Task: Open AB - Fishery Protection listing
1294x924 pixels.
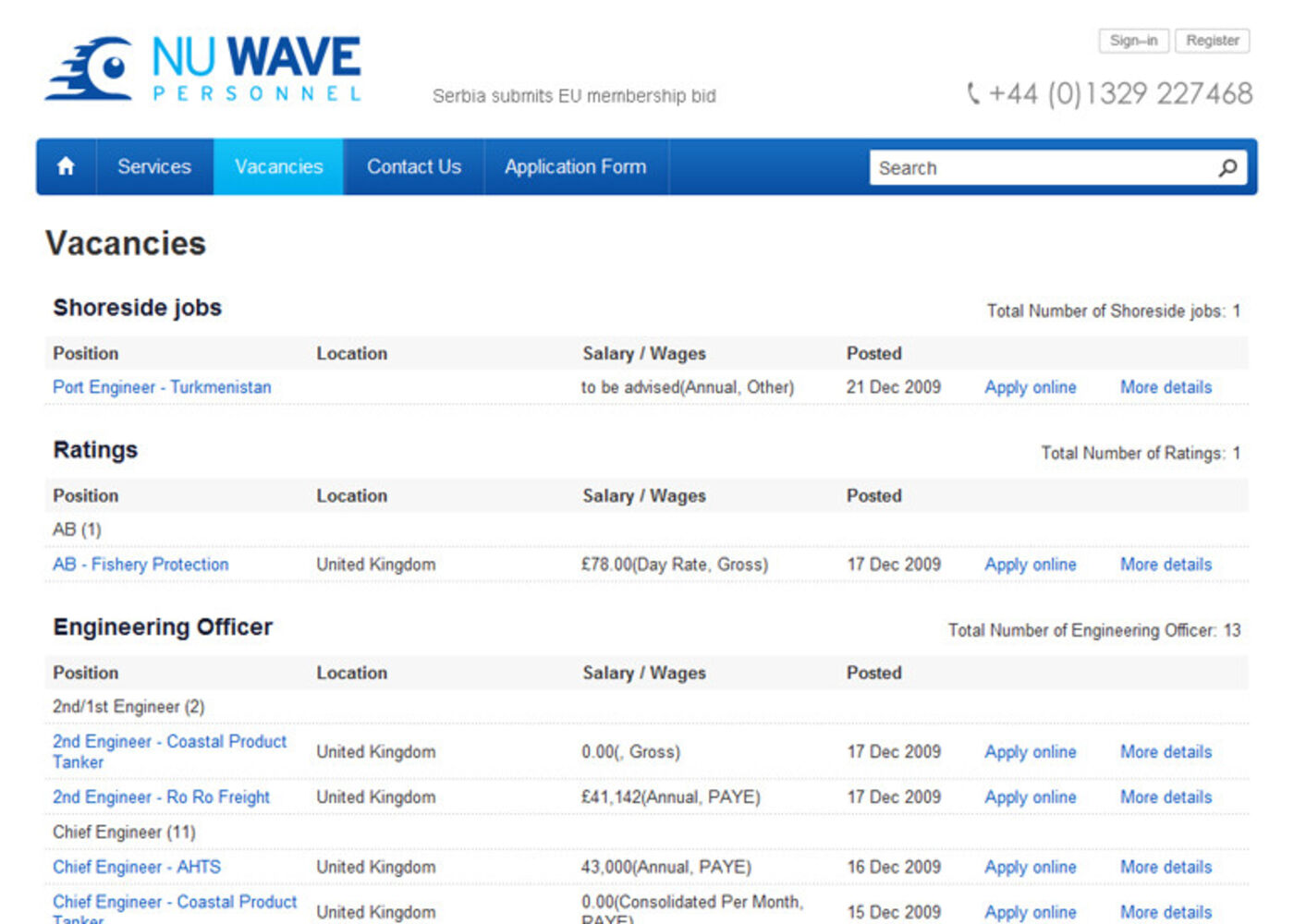Action: coord(140,565)
